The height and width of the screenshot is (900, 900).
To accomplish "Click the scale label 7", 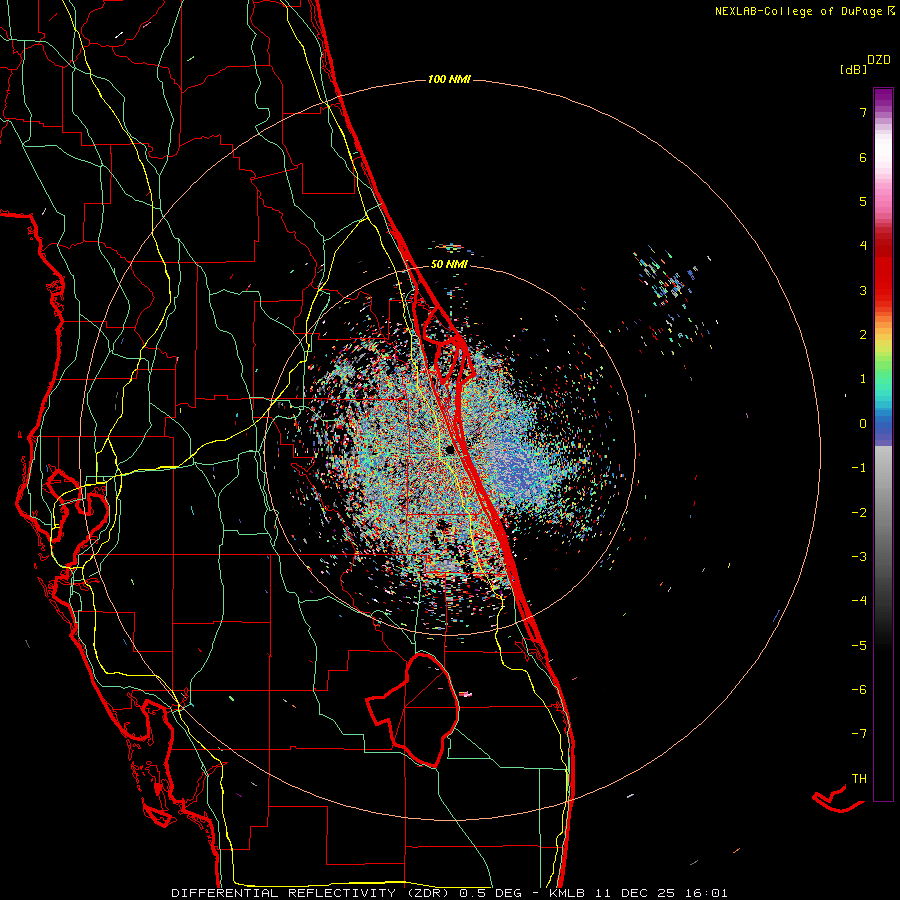I will (863, 112).
